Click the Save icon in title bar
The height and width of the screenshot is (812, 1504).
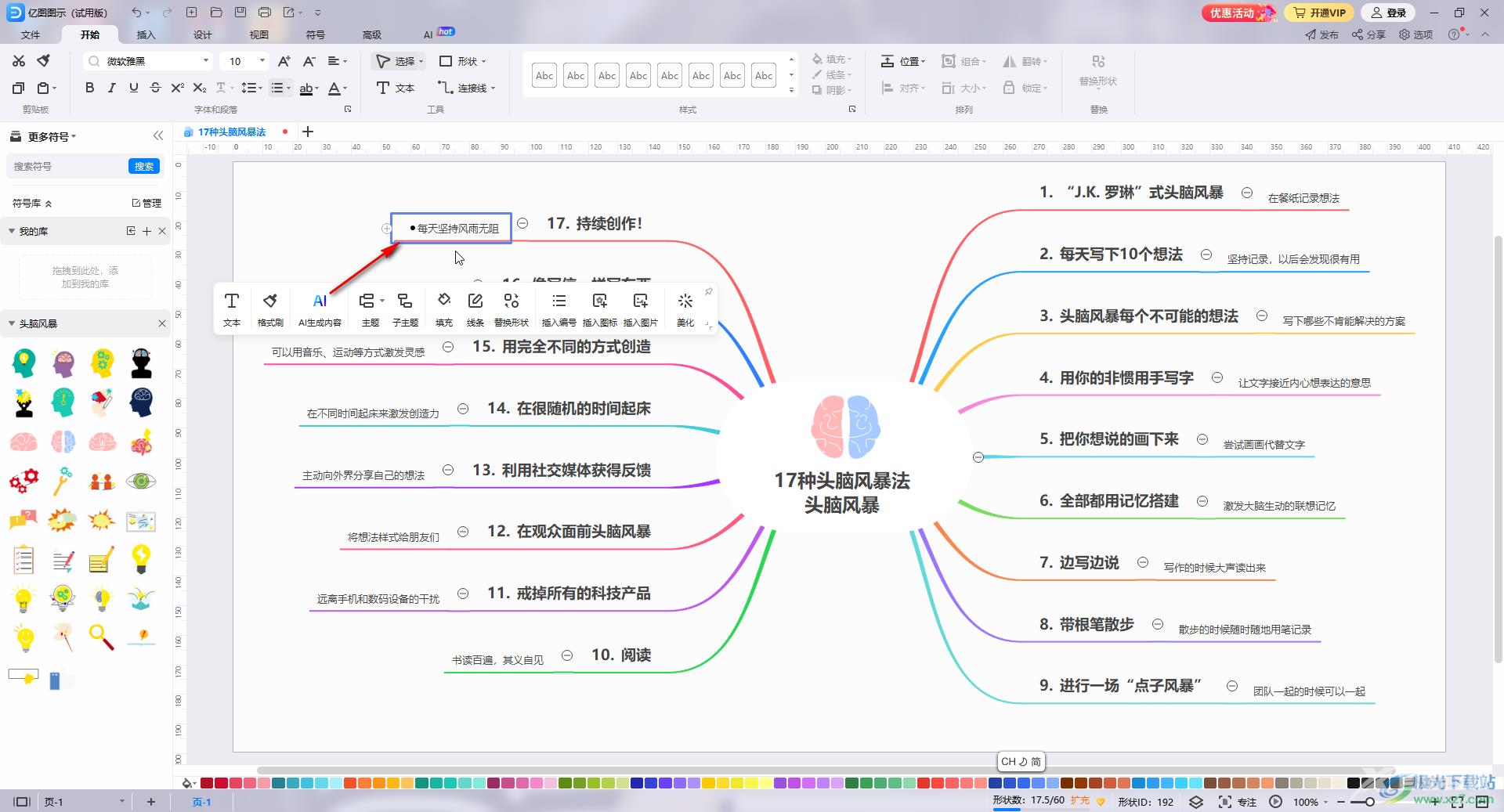pos(240,13)
